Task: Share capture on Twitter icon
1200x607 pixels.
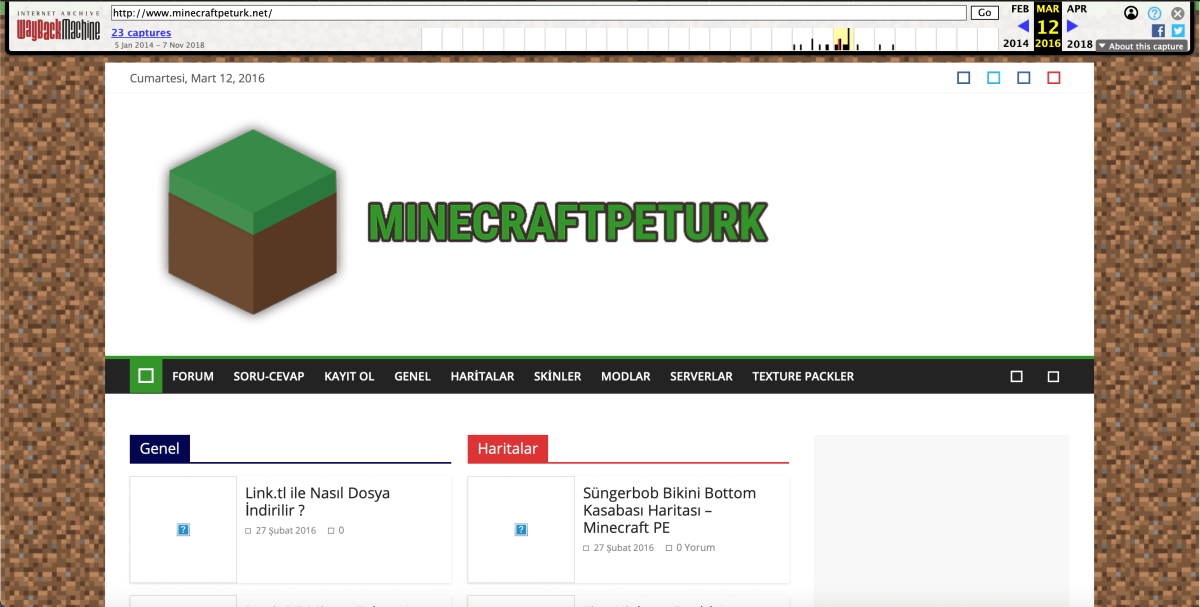Action: (x=1177, y=31)
